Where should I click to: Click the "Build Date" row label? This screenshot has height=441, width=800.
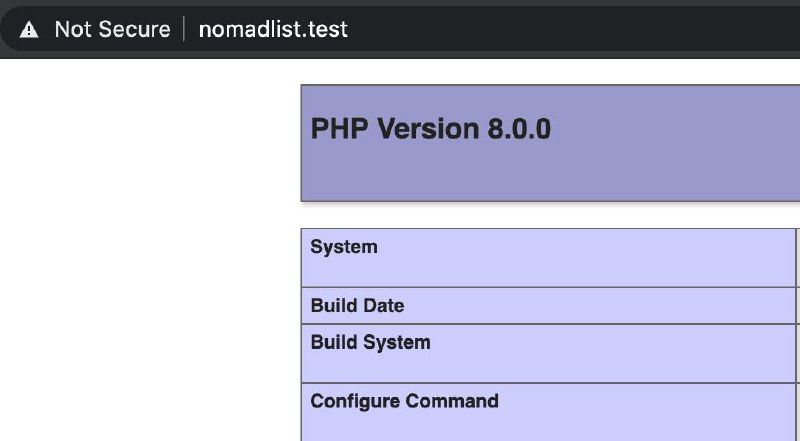tap(357, 306)
